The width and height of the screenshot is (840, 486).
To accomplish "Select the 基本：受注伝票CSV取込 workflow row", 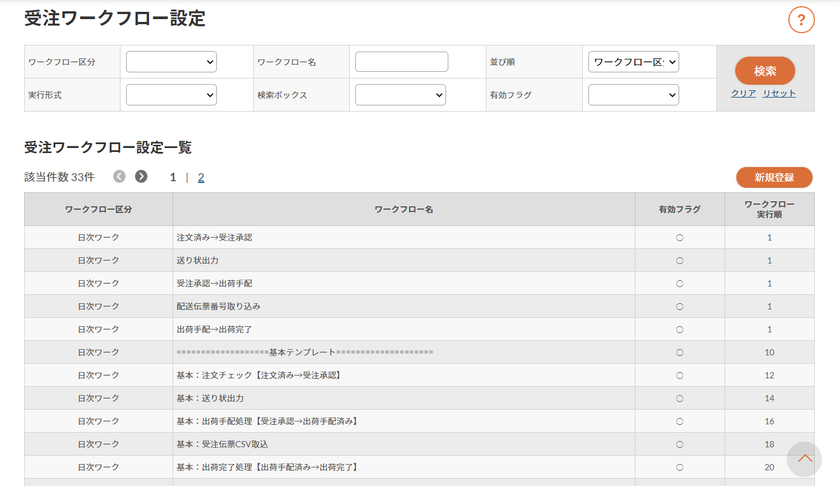I will pyautogui.click(x=419, y=444).
